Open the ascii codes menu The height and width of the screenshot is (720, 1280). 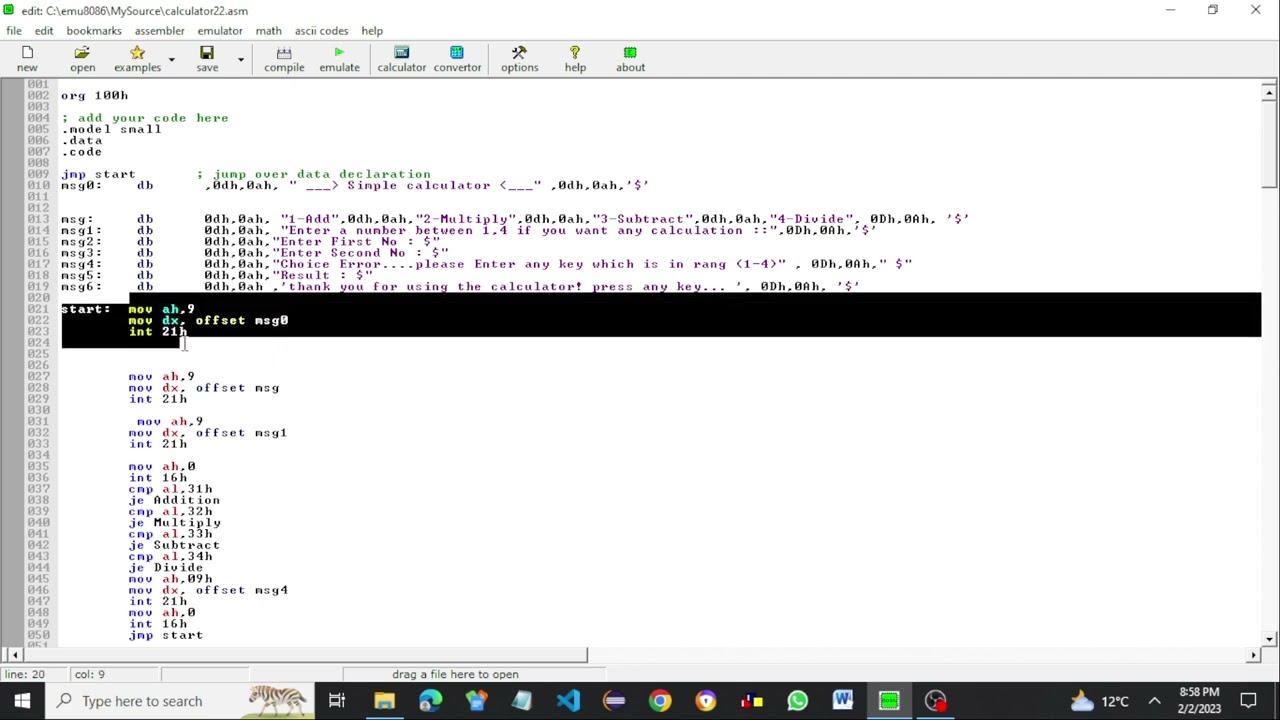pyautogui.click(x=321, y=31)
